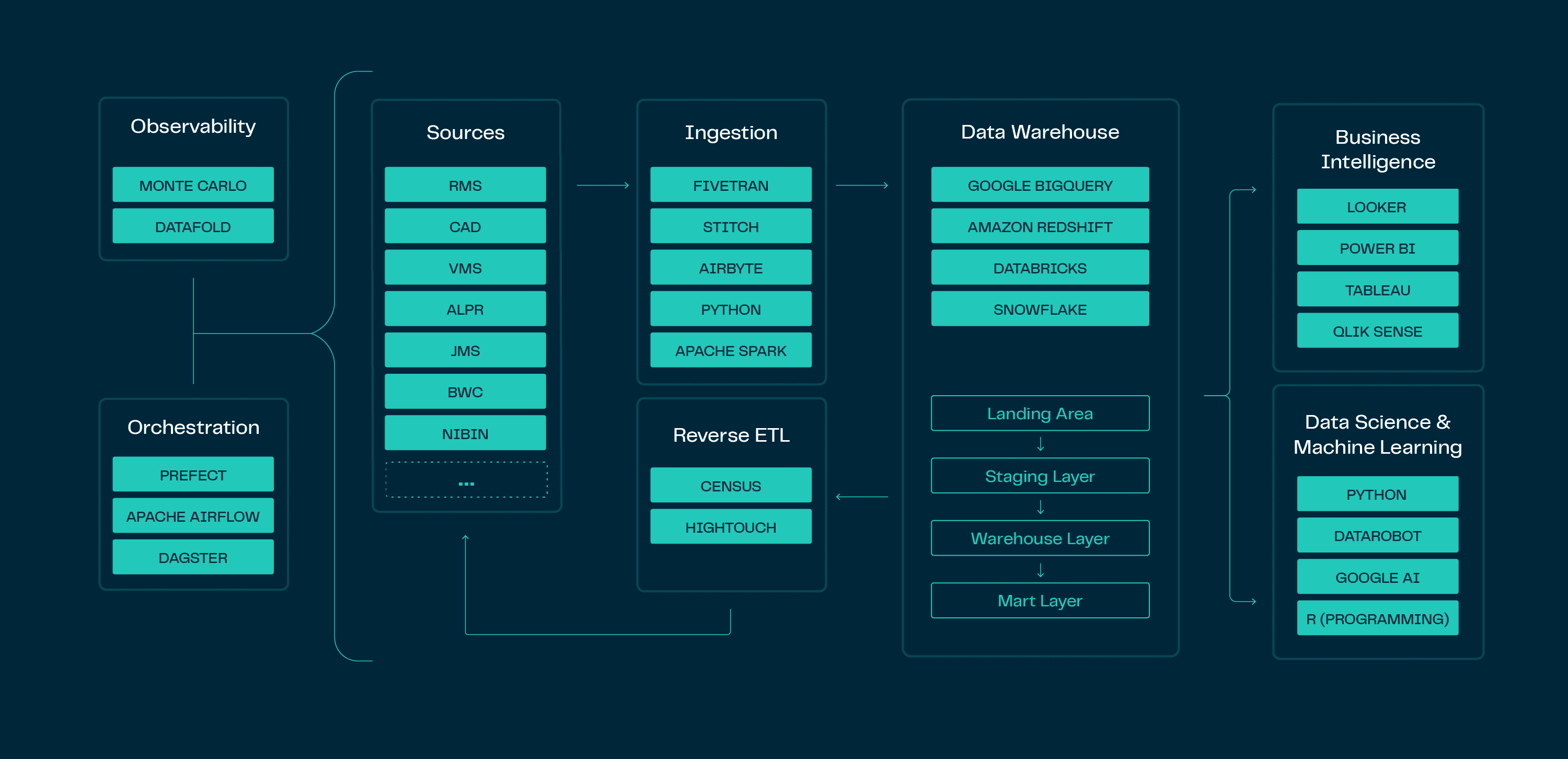Select the DATAFOLD observability box
Viewport: 1568px width, 759px height.
click(193, 226)
